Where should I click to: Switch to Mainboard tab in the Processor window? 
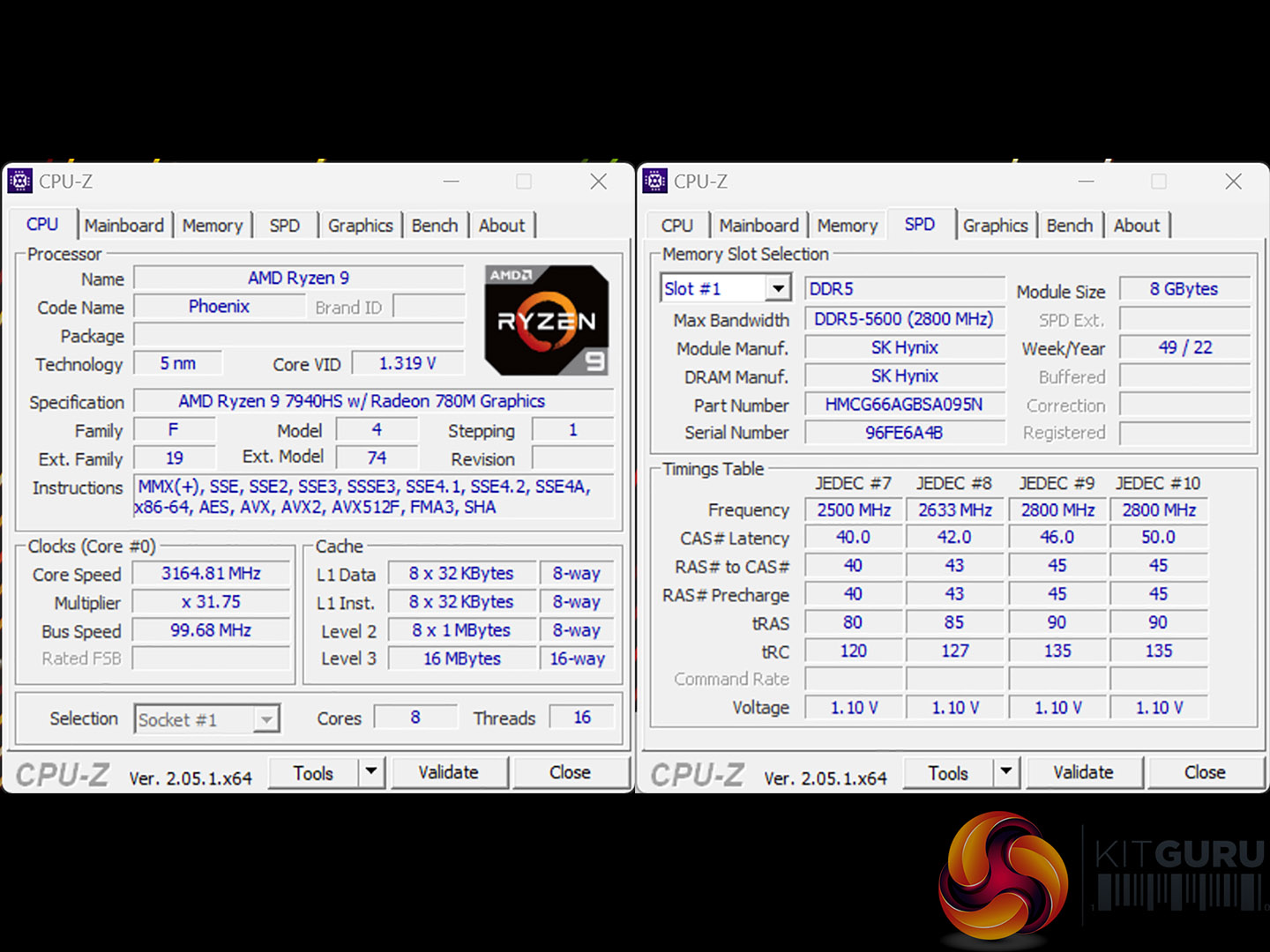(x=124, y=226)
